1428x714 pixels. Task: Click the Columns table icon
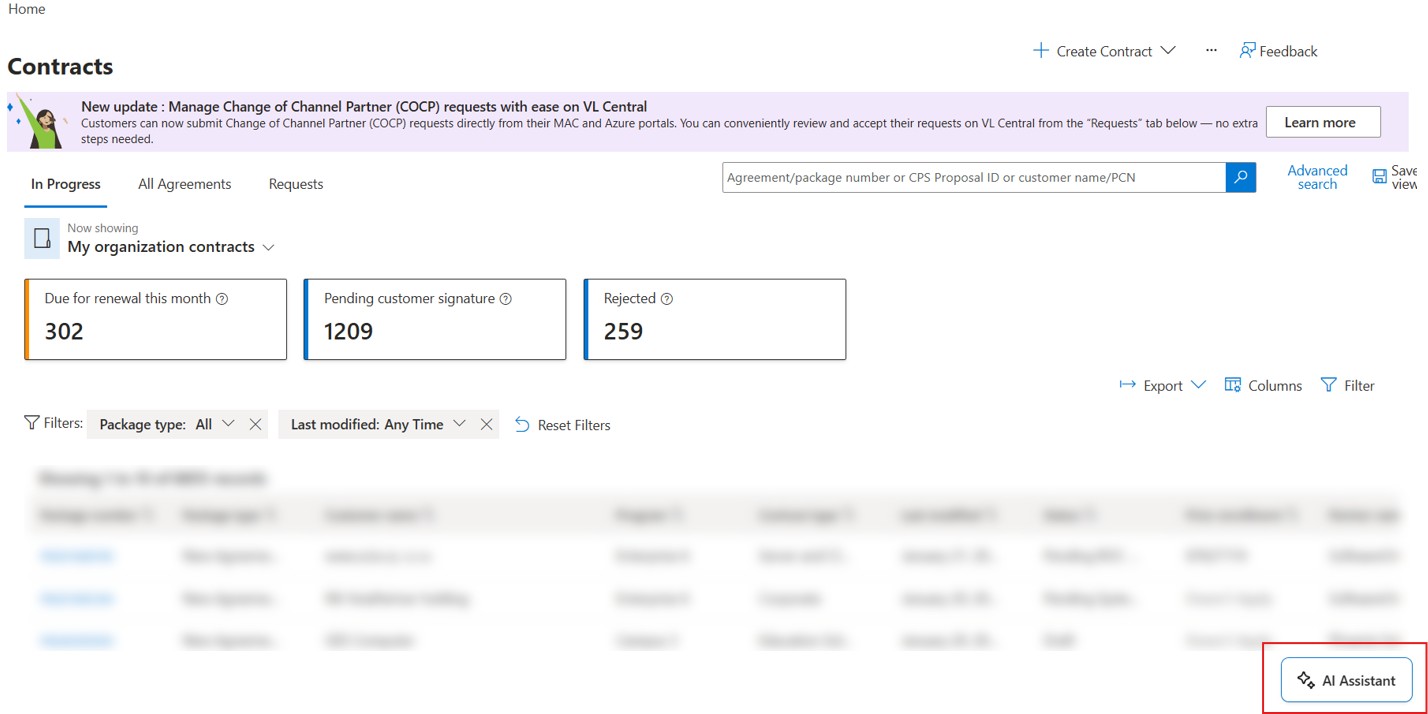point(1233,385)
